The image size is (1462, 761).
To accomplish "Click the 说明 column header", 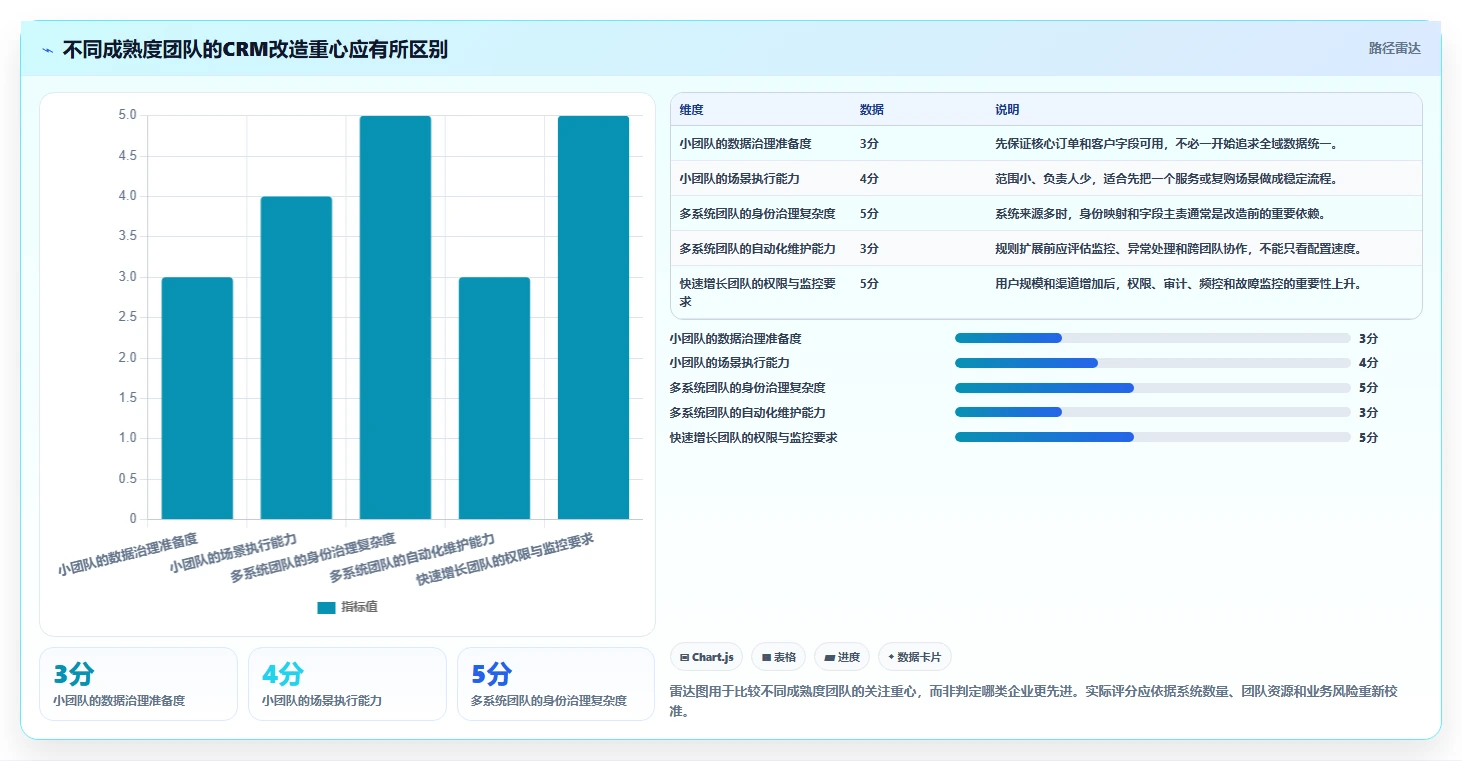I will point(1007,110).
